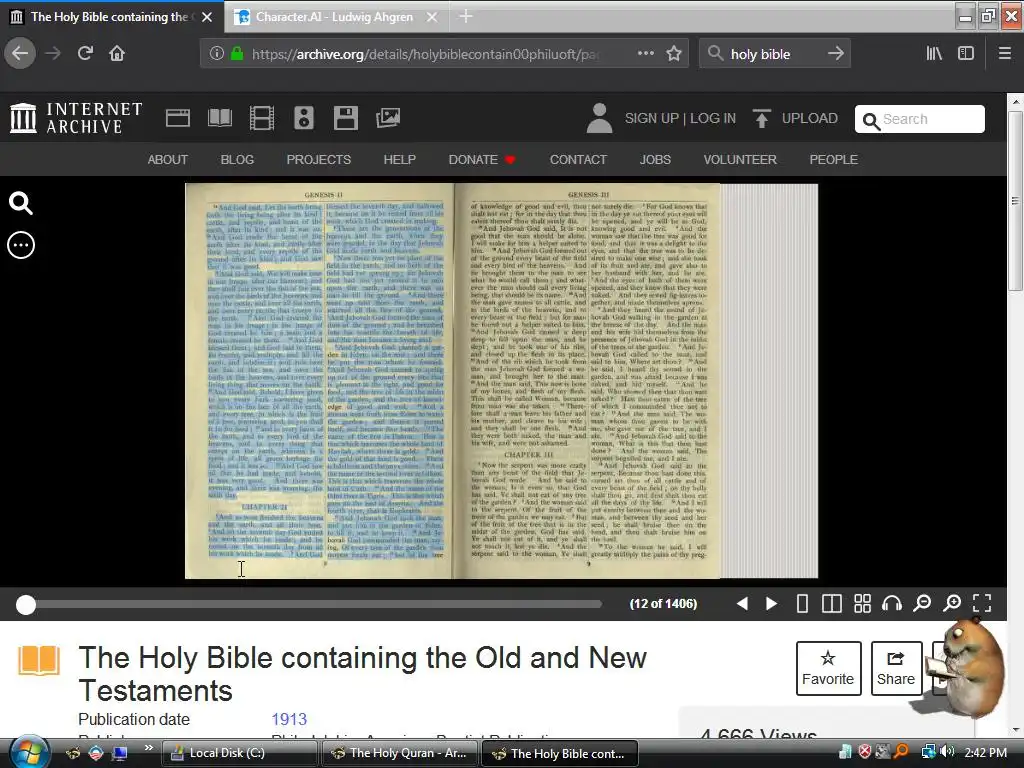Switch to the Character.AI - Ludwig Ahgren tab

click(336, 16)
